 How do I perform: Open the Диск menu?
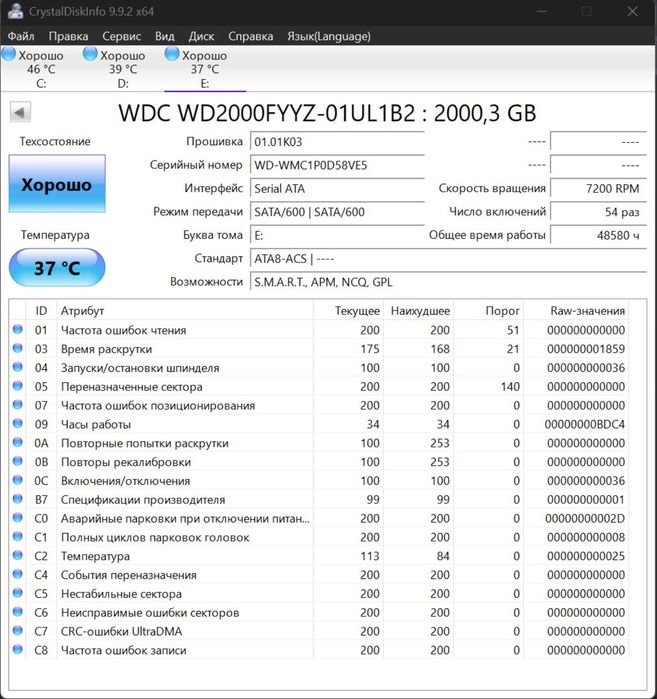201,36
